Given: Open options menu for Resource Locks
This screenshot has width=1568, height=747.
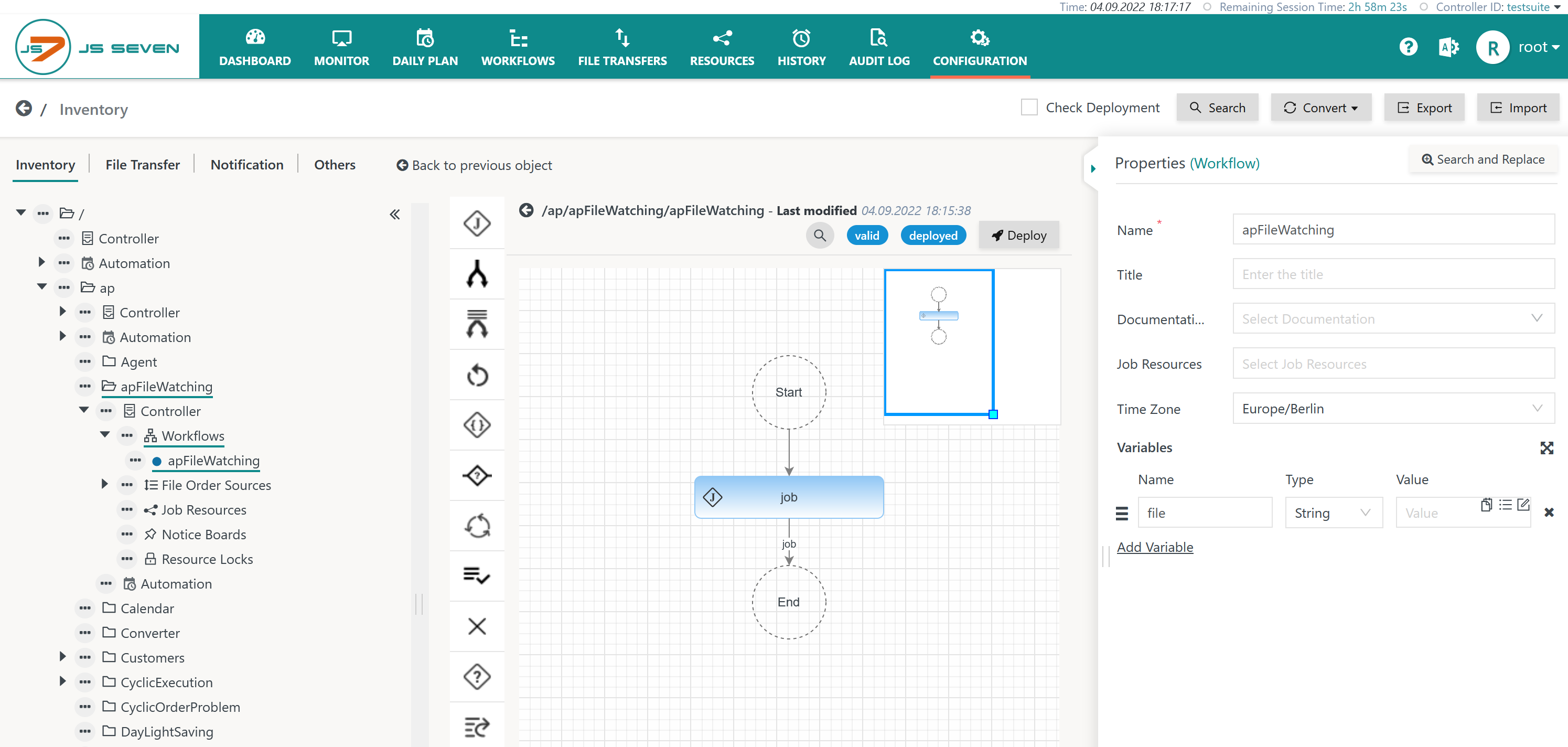Looking at the screenshot, I should click(x=126, y=558).
